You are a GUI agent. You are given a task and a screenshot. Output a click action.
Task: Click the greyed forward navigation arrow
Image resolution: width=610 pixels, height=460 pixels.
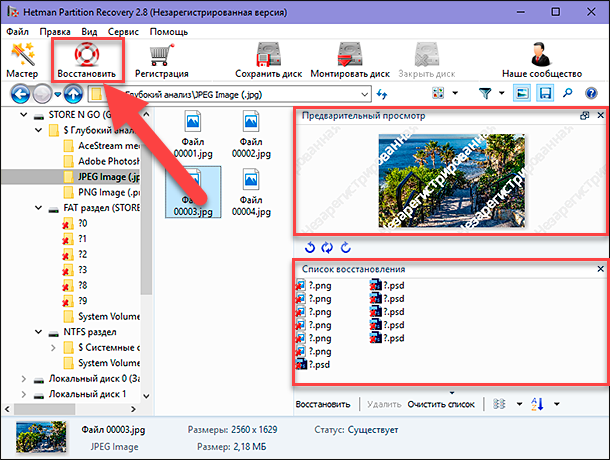tap(42, 94)
